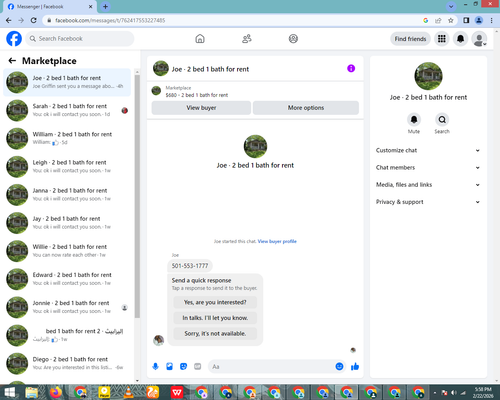The image size is (500, 400).
Task: Open Leigh conversation in chat list
Action: [67, 167]
